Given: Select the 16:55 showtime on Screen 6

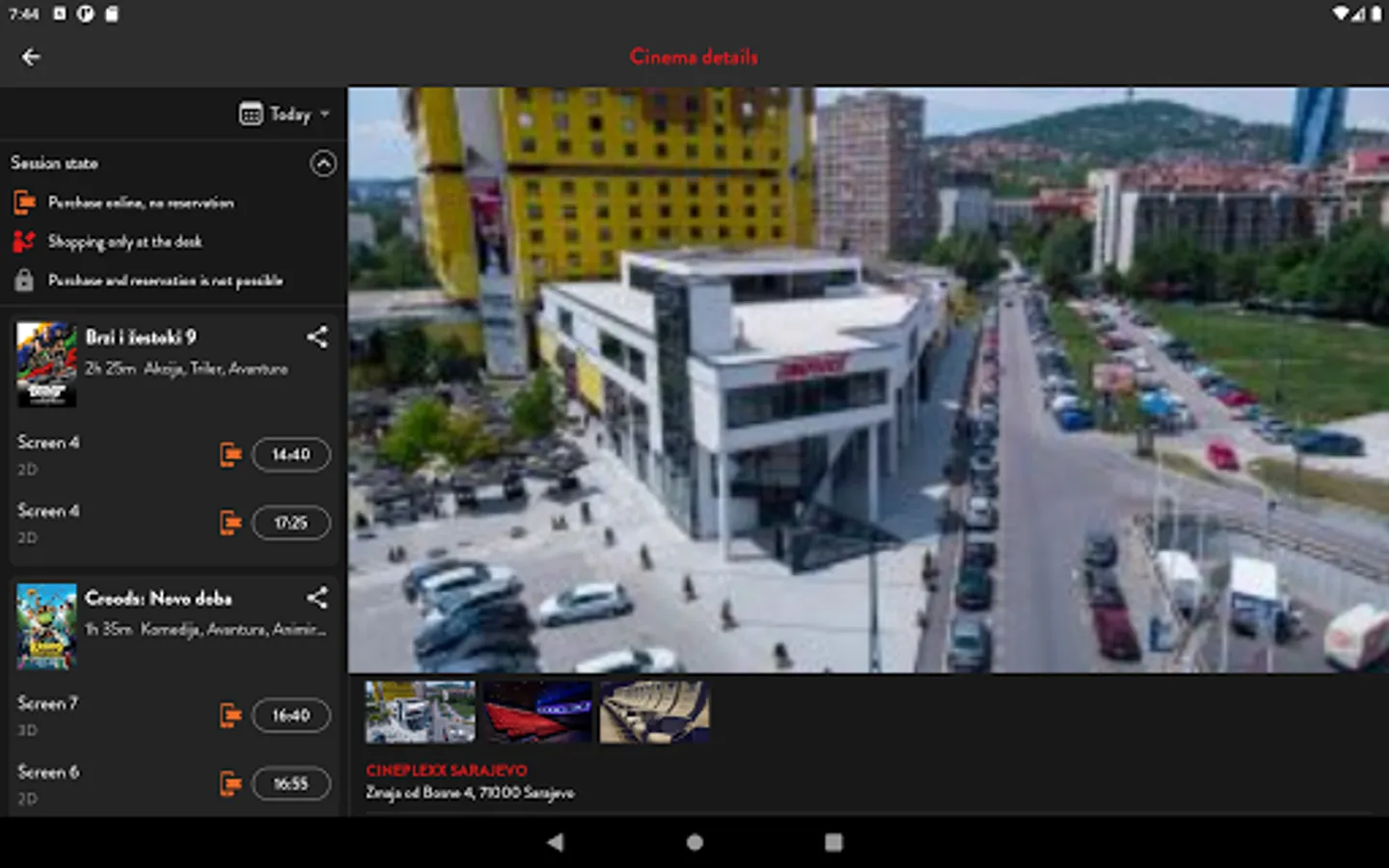Looking at the screenshot, I should 291,784.
